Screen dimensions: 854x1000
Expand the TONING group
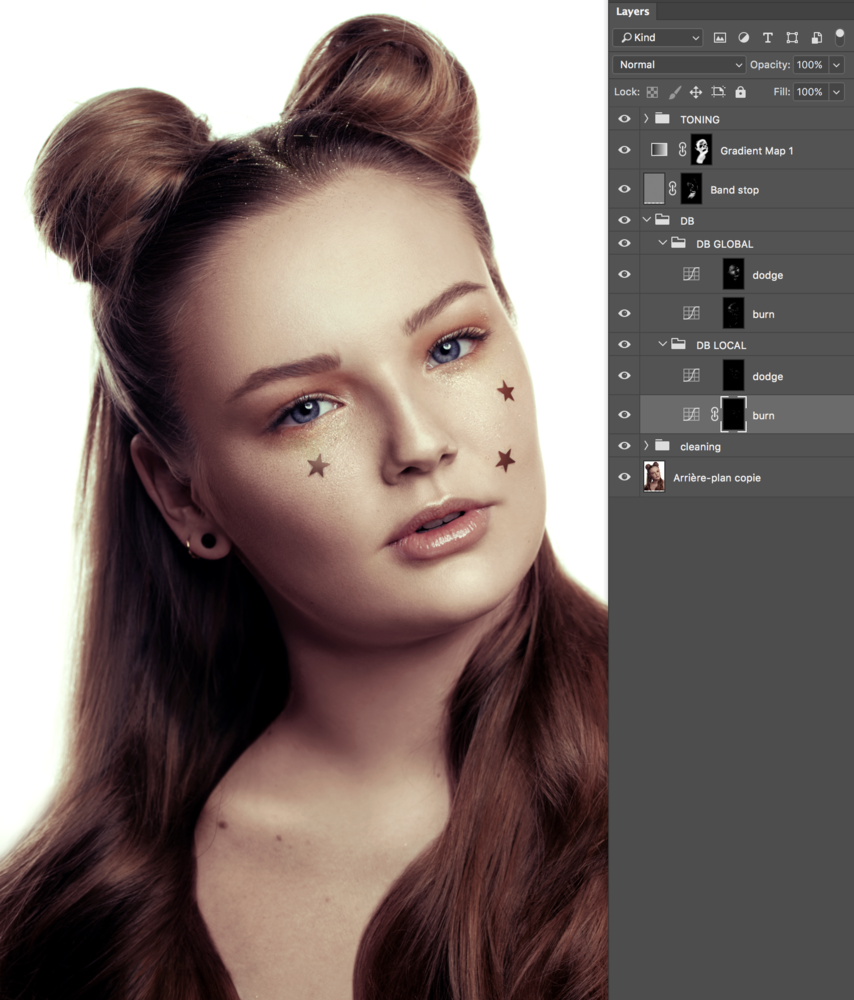(645, 119)
